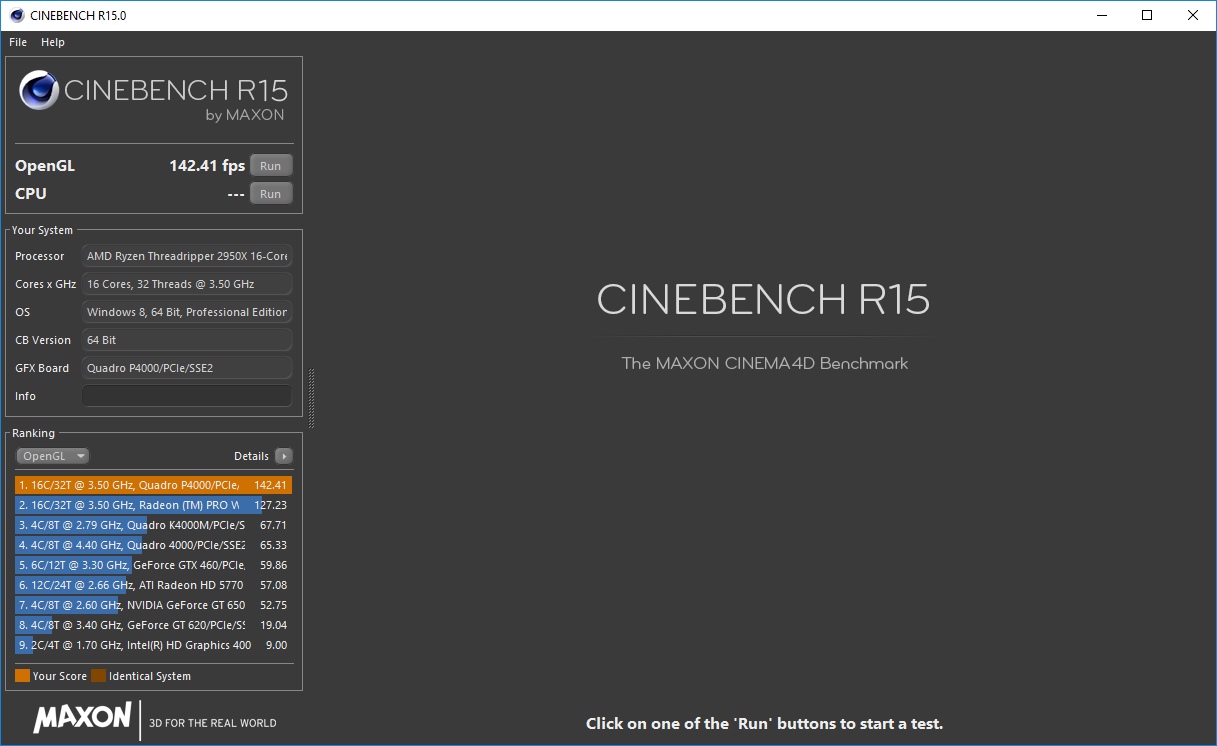Viewport: 1217px width, 746px height.
Task: Click the Cinebench title bar app icon
Action: pyautogui.click(x=16, y=15)
